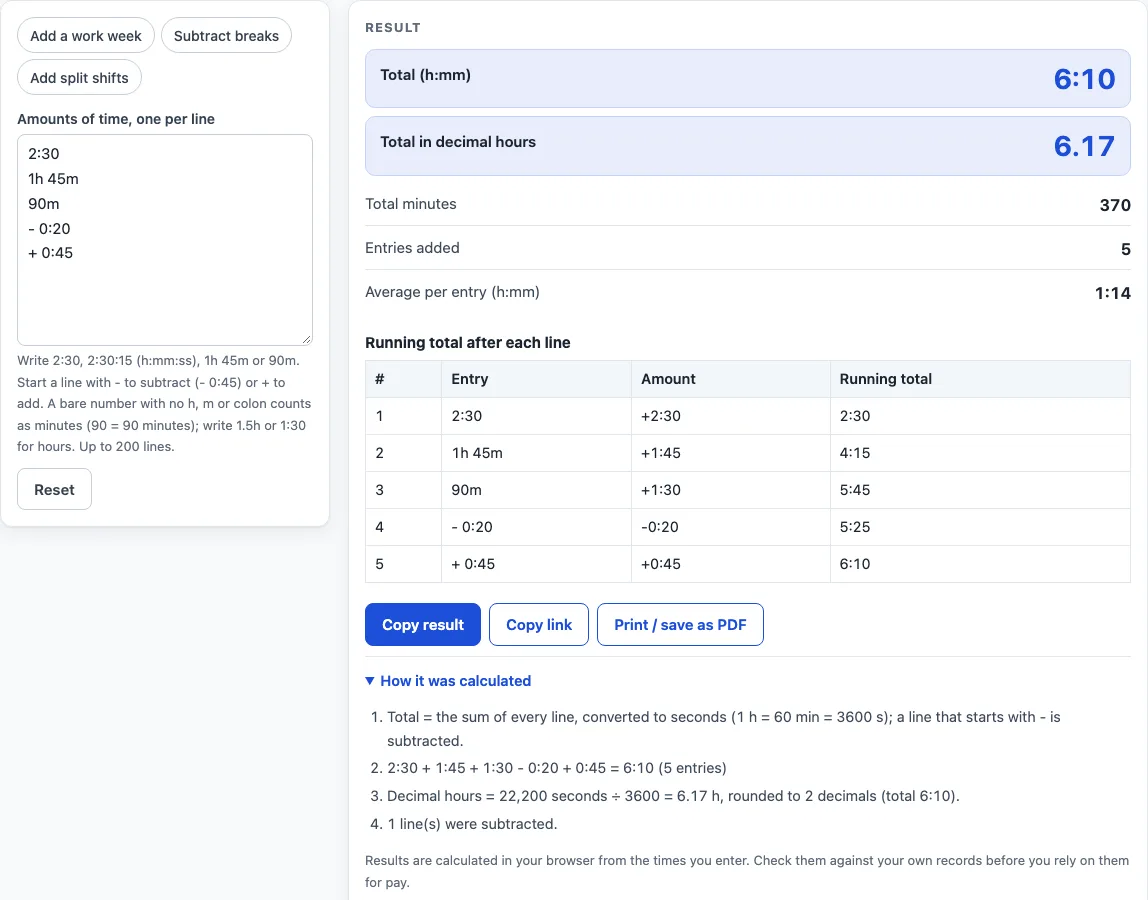Click the "1 line(s) were subtracted." step

(472, 824)
